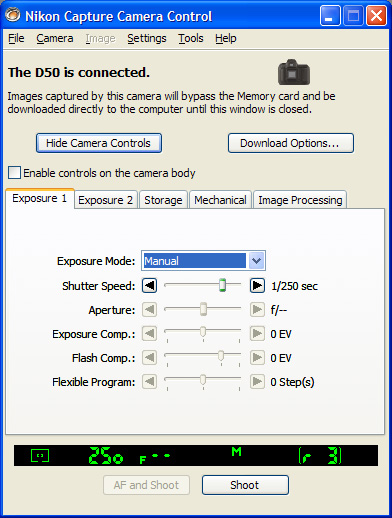Click Flexible Program left arrow
Viewport: 392px width, 518px height.
[x=149, y=382]
